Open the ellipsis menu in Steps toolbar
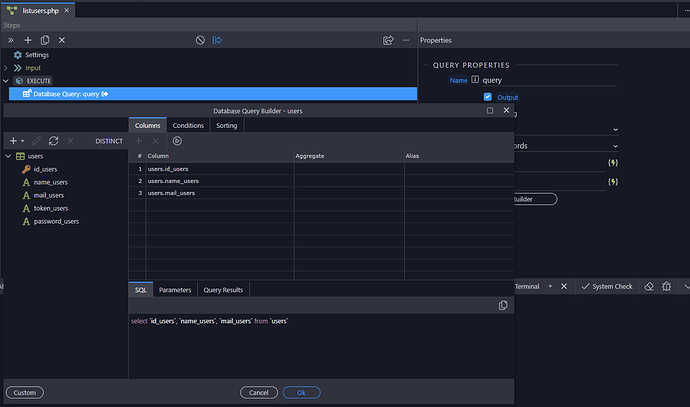Image resolution: width=690 pixels, height=407 pixels. (406, 40)
